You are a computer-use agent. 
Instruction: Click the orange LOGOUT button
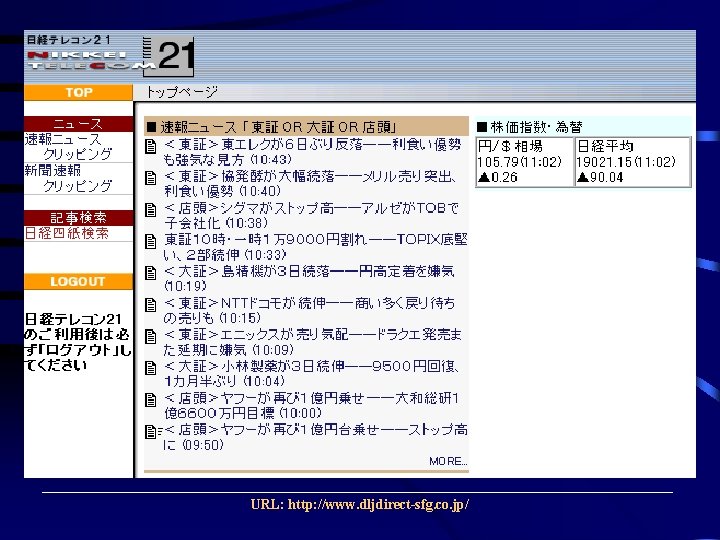coord(79,281)
